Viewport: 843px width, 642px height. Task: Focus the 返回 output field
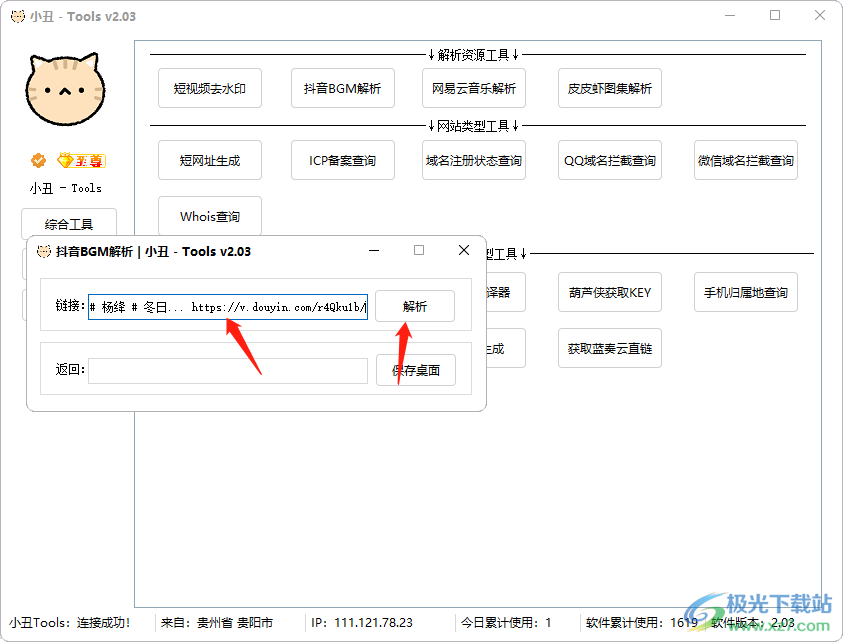pyautogui.click(x=228, y=370)
